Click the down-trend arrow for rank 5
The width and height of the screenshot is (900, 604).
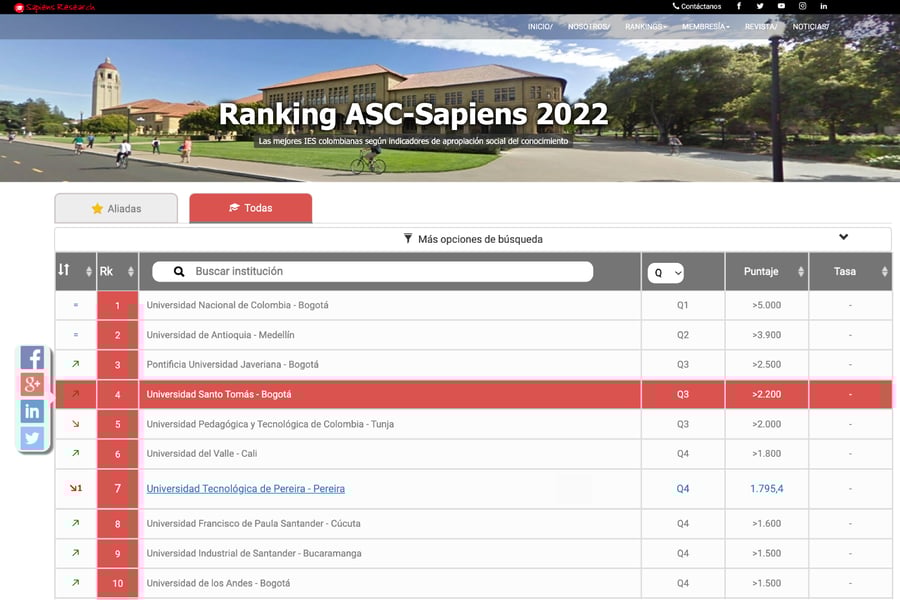click(75, 424)
